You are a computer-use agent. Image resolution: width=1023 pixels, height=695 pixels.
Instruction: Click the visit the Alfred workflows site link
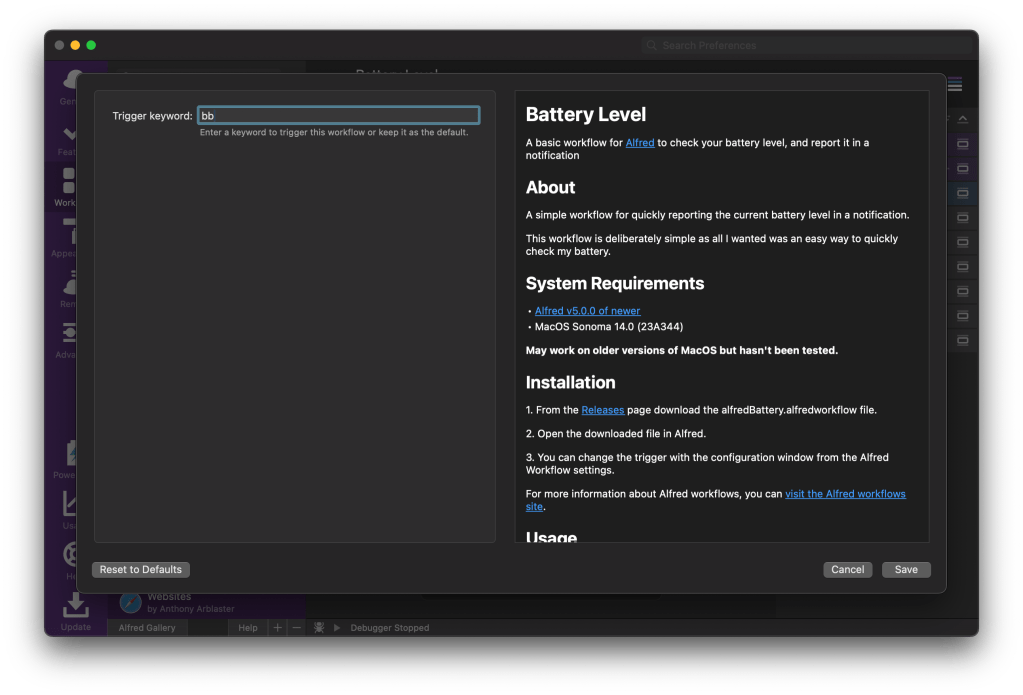click(845, 494)
